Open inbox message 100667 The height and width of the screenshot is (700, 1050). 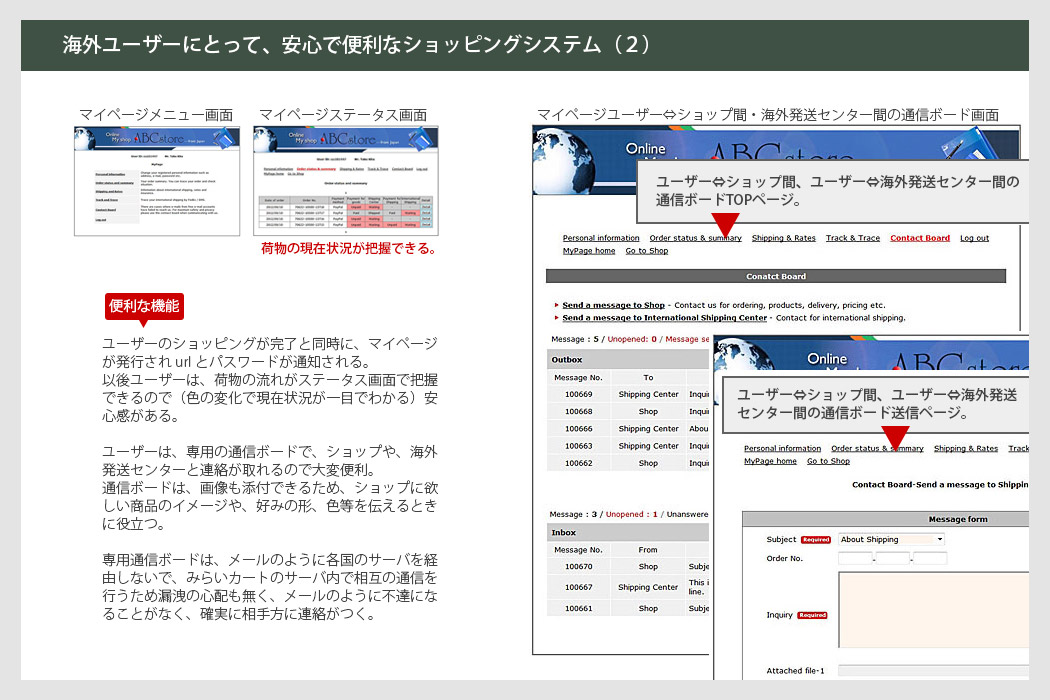pyautogui.click(x=579, y=587)
